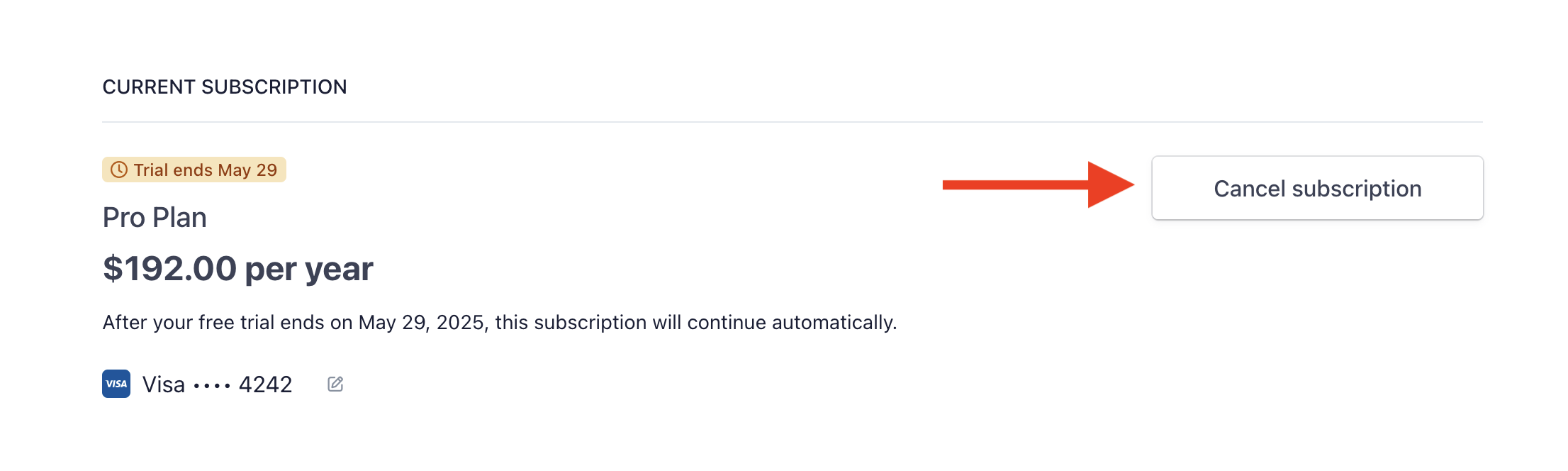Click the CURRENT SUBSCRIPTION heading
The width and height of the screenshot is (1568, 471).
click(x=225, y=86)
